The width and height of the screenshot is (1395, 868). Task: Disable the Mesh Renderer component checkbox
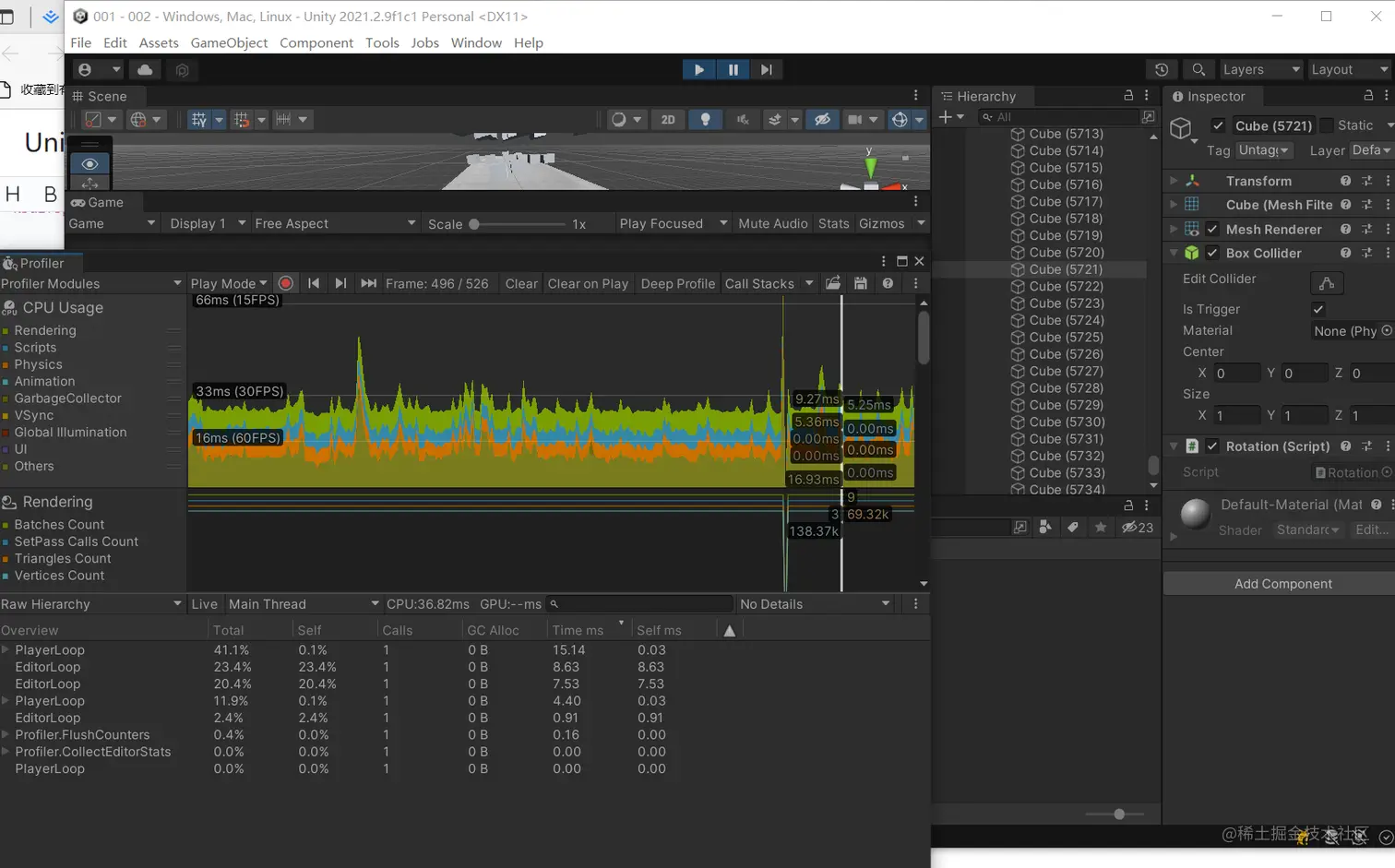(1212, 229)
